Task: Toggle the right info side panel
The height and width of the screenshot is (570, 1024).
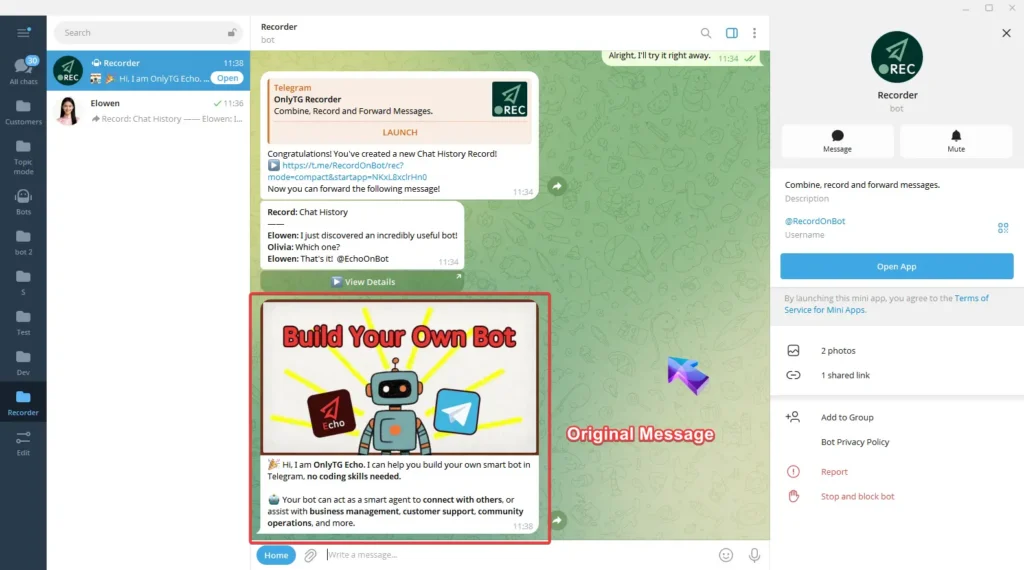Action: click(732, 33)
